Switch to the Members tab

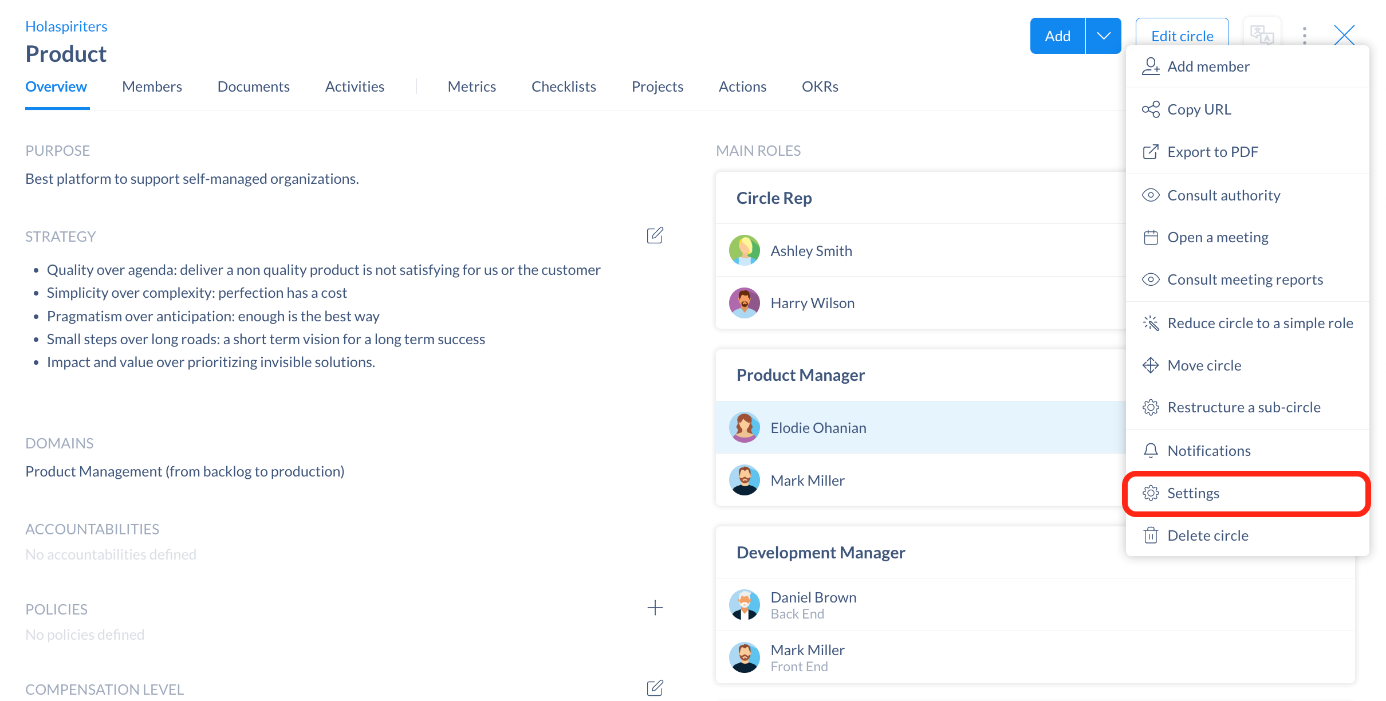pyautogui.click(x=152, y=87)
